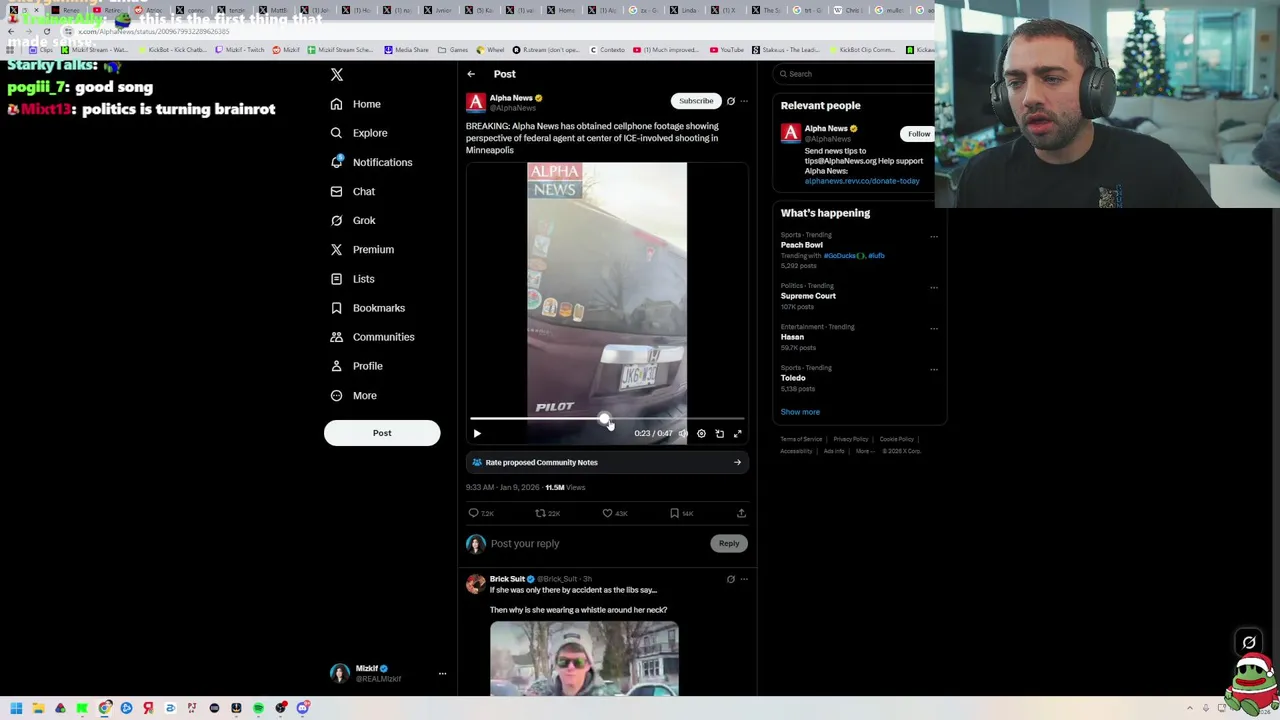The height and width of the screenshot is (720, 1280).
Task: Open three-dot menu on Brick Suit reply
Action: click(744, 579)
